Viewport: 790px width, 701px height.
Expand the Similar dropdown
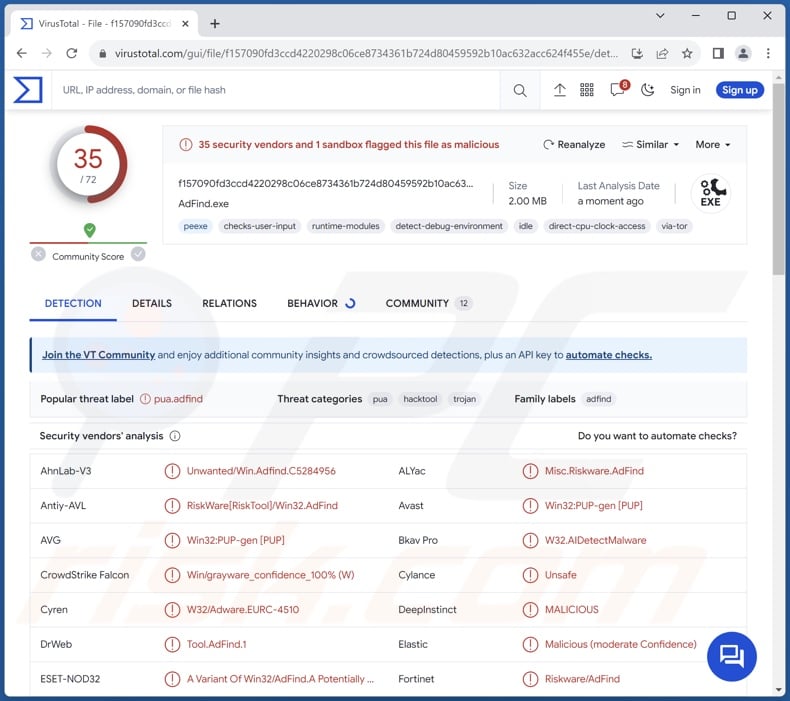click(x=650, y=145)
